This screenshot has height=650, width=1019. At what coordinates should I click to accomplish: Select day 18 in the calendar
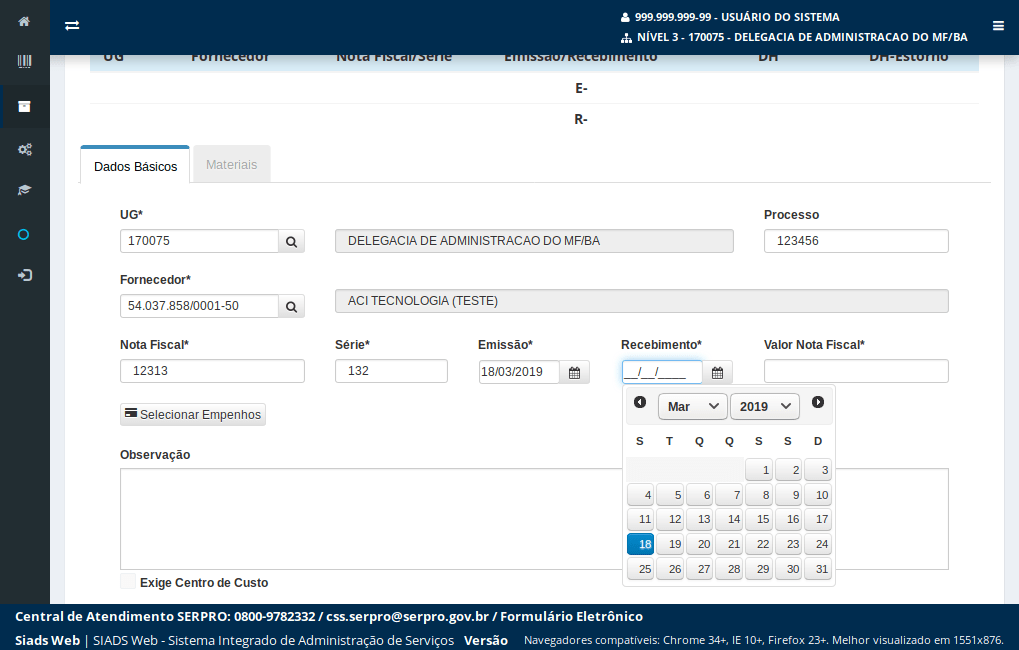tap(640, 544)
